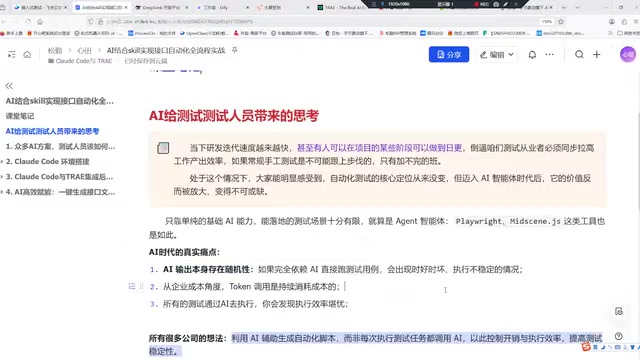The width and height of the screenshot is (640, 360).
Task: Open the browser tab list dropdown
Action: (x=577, y=7)
